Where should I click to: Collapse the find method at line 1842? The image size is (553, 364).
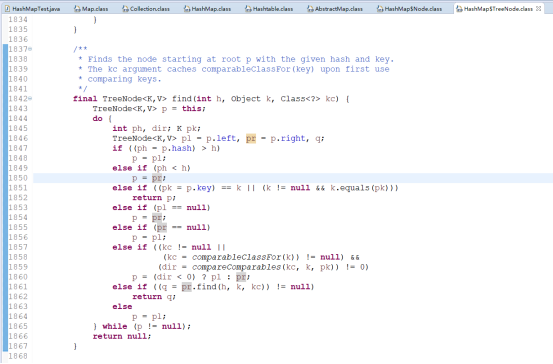30,98
